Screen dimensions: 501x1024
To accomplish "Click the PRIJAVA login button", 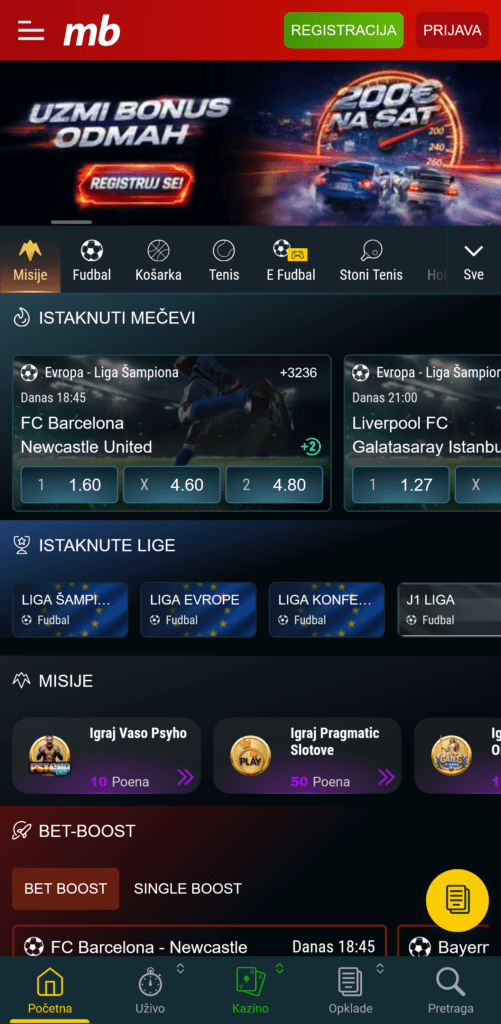I will [x=452, y=30].
